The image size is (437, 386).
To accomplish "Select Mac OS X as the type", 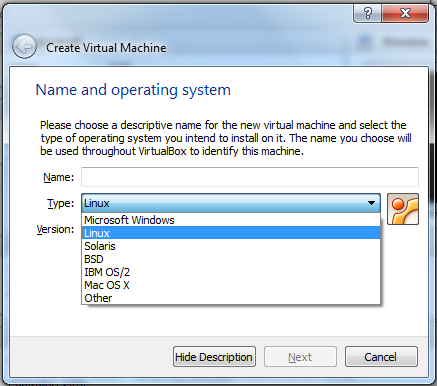I will tap(231, 285).
